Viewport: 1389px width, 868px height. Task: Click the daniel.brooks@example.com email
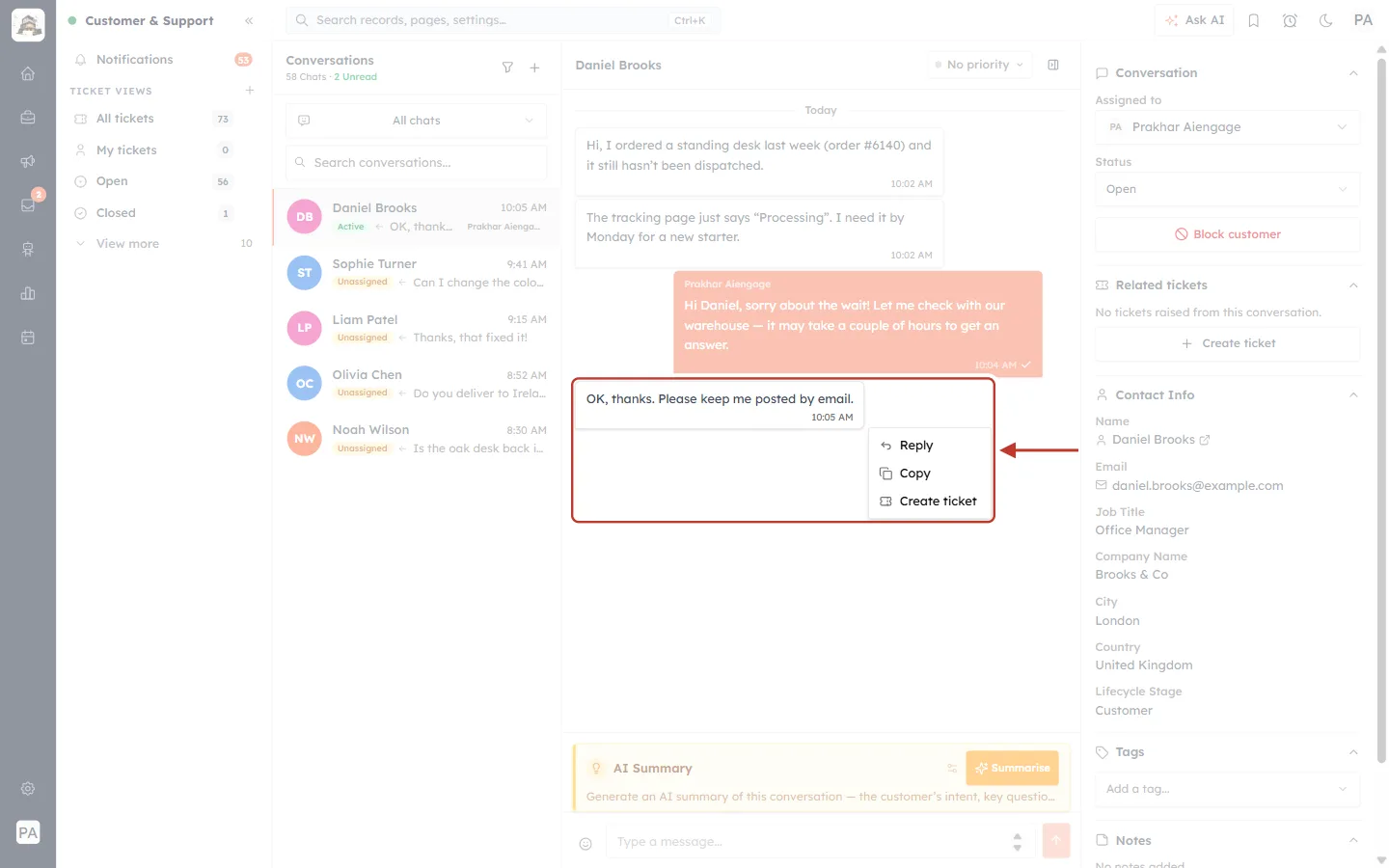point(1197,486)
